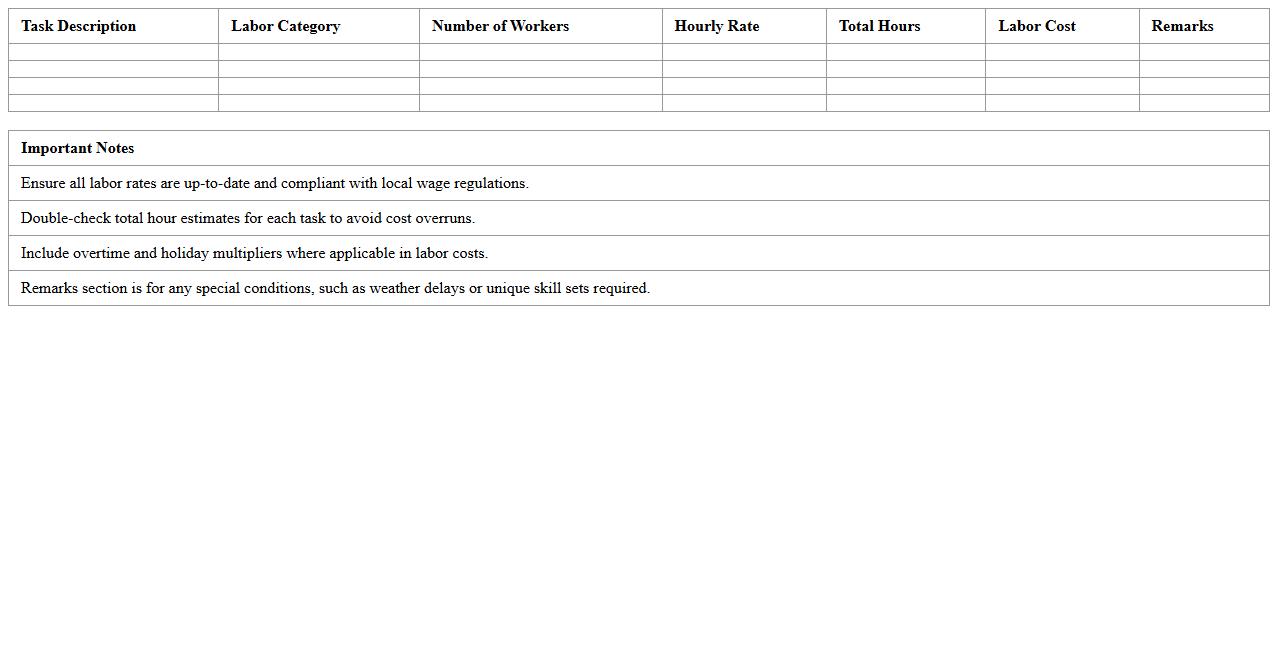This screenshot has height=650, width=1278.
Task: Select last empty cell under Total Hours
Action: [x=905, y=103]
